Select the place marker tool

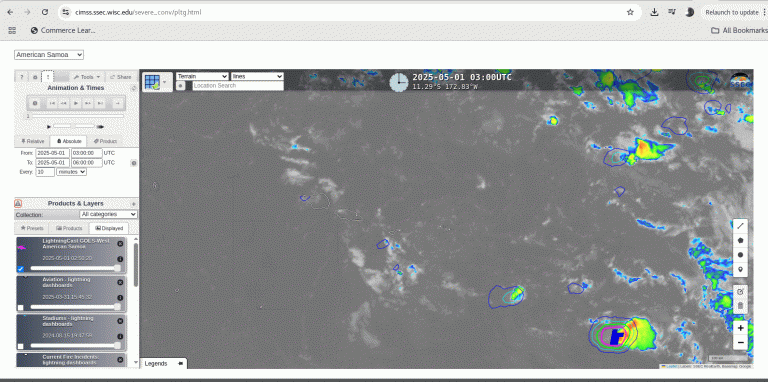pyautogui.click(x=740, y=269)
